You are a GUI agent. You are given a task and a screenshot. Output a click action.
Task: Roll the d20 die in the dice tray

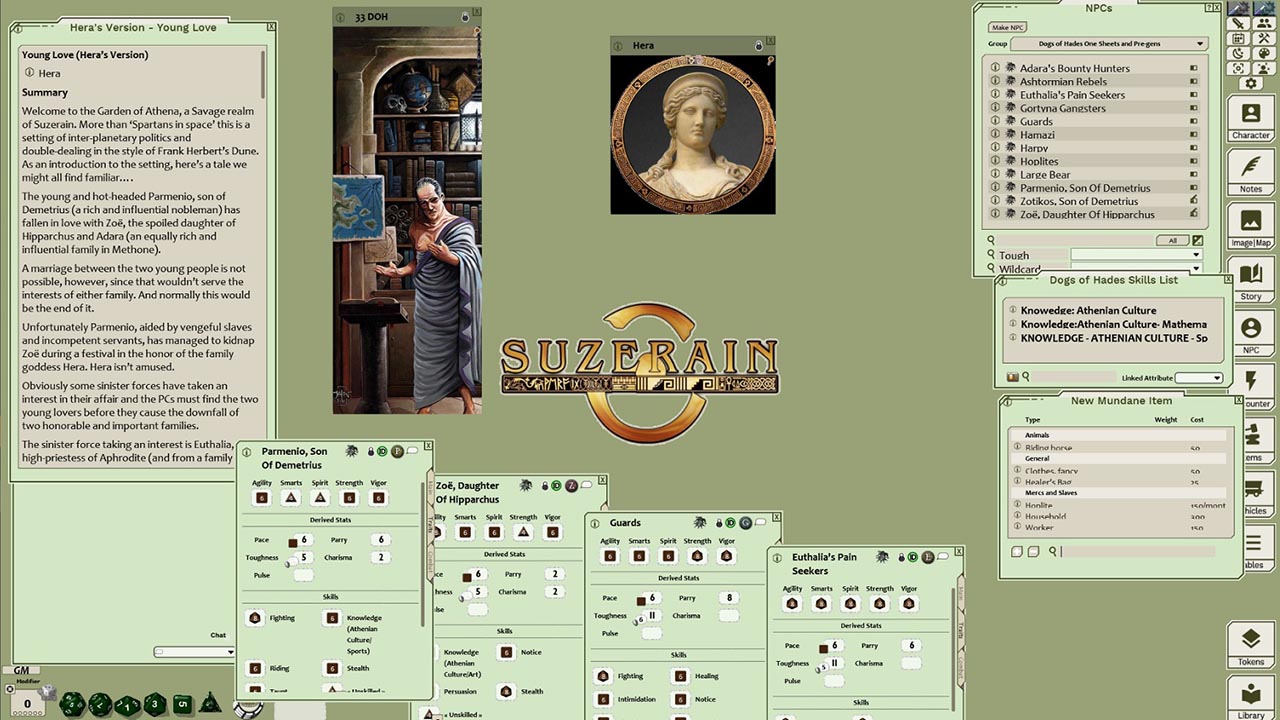point(71,704)
